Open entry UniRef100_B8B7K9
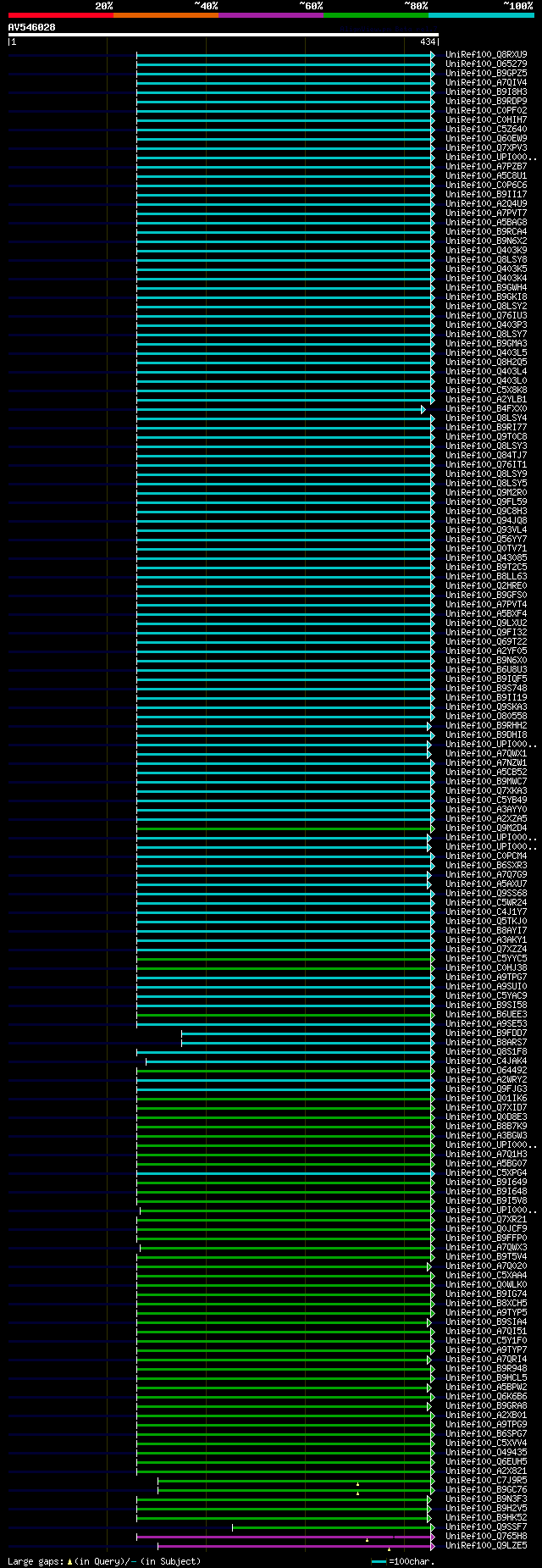The width and height of the screenshot is (542, 1568). point(486,1126)
